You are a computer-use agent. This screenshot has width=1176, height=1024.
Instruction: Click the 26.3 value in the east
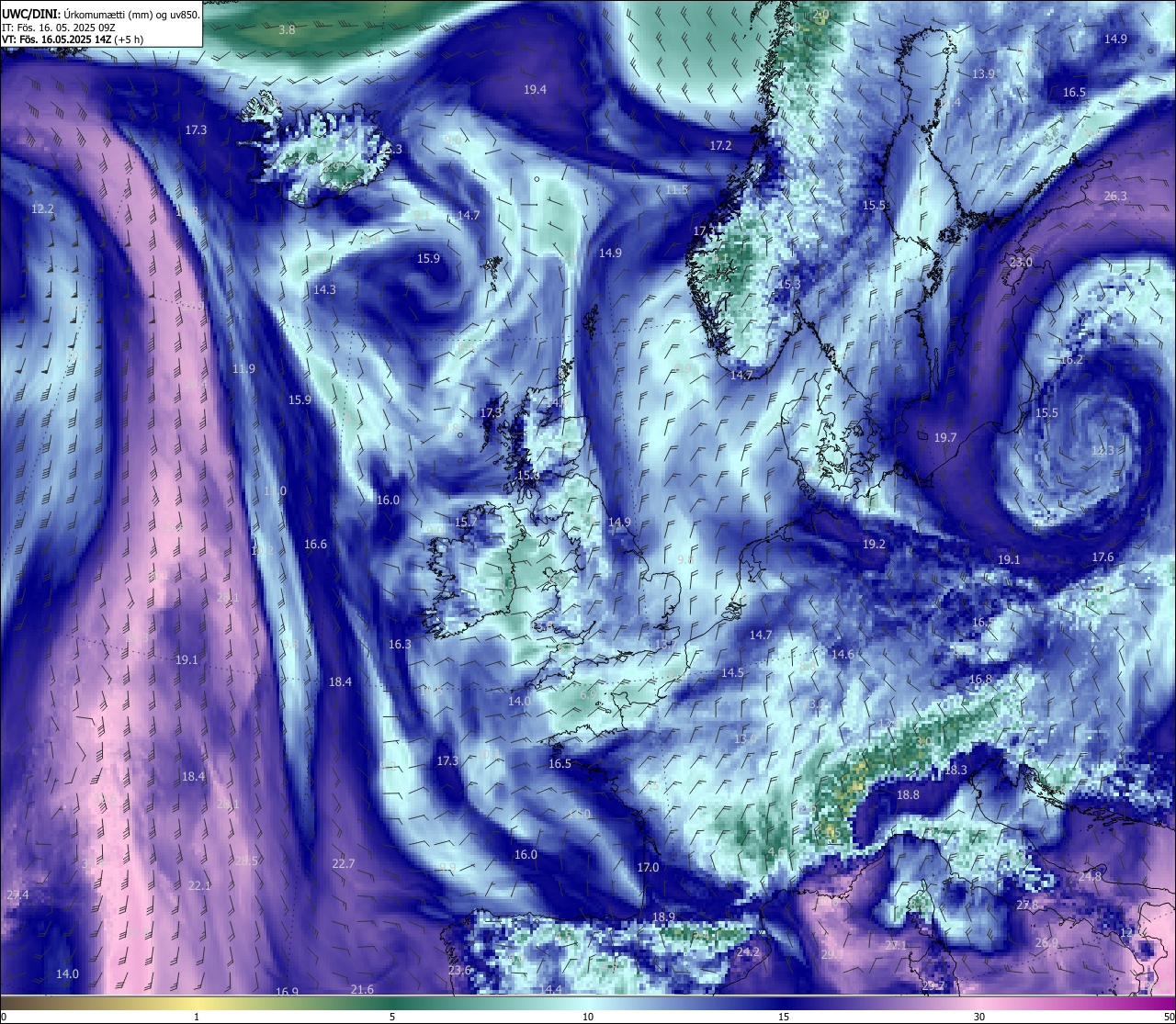click(1115, 197)
